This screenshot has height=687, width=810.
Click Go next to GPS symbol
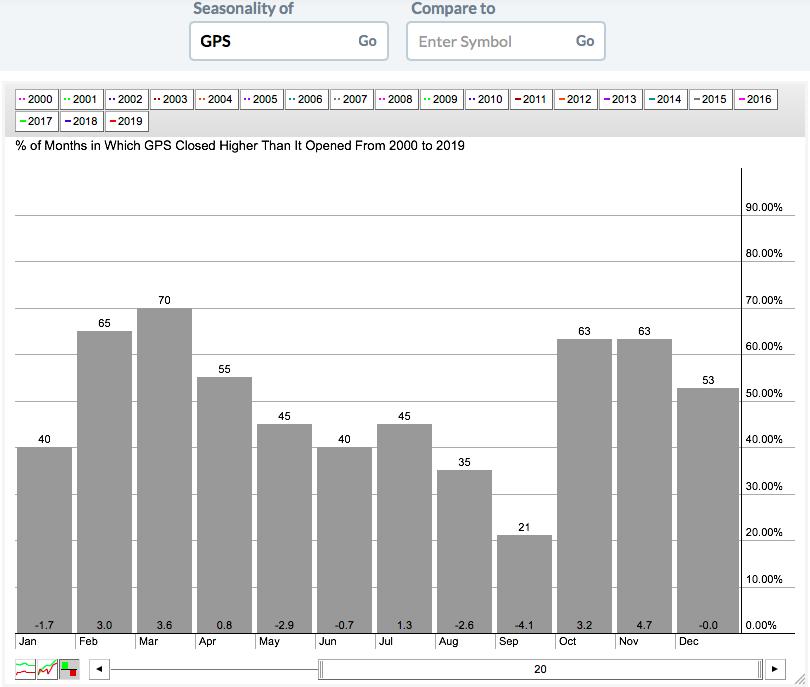click(367, 41)
